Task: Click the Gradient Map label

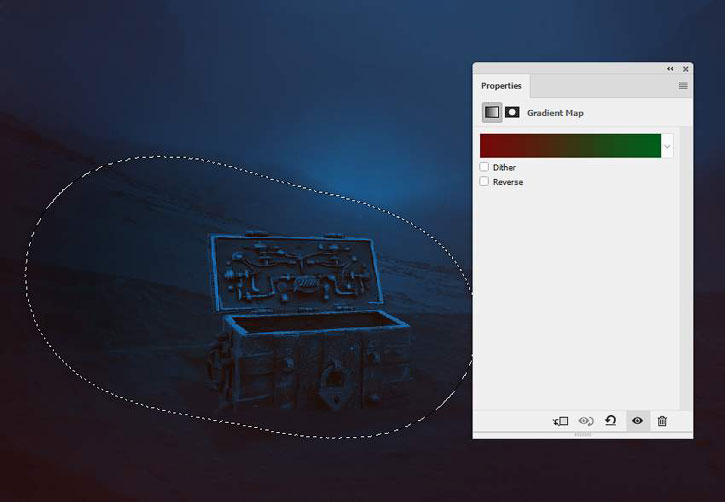Action: [x=555, y=113]
